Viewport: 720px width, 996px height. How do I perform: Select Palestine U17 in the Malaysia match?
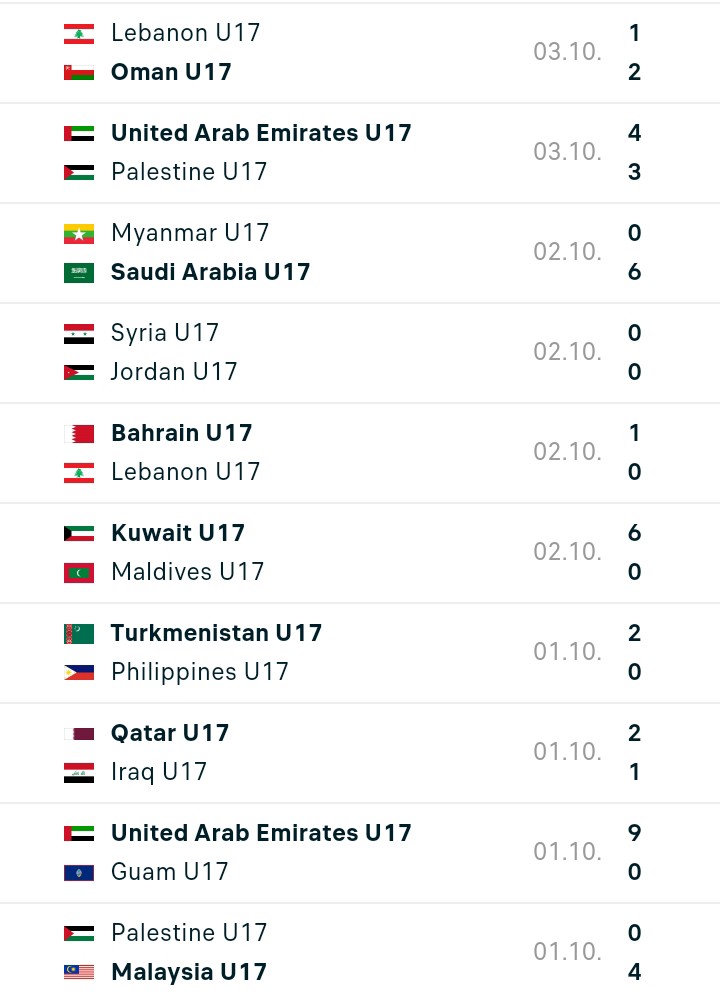tap(189, 933)
